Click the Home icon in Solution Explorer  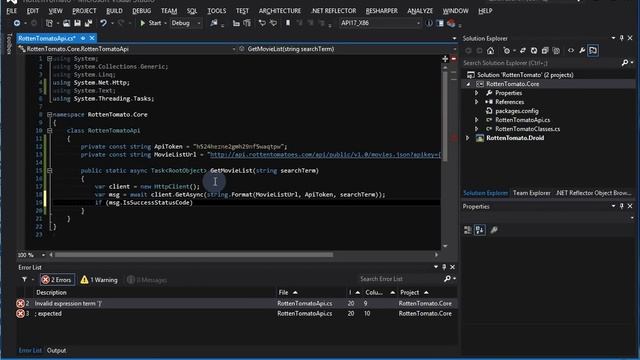tap(491, 51)
